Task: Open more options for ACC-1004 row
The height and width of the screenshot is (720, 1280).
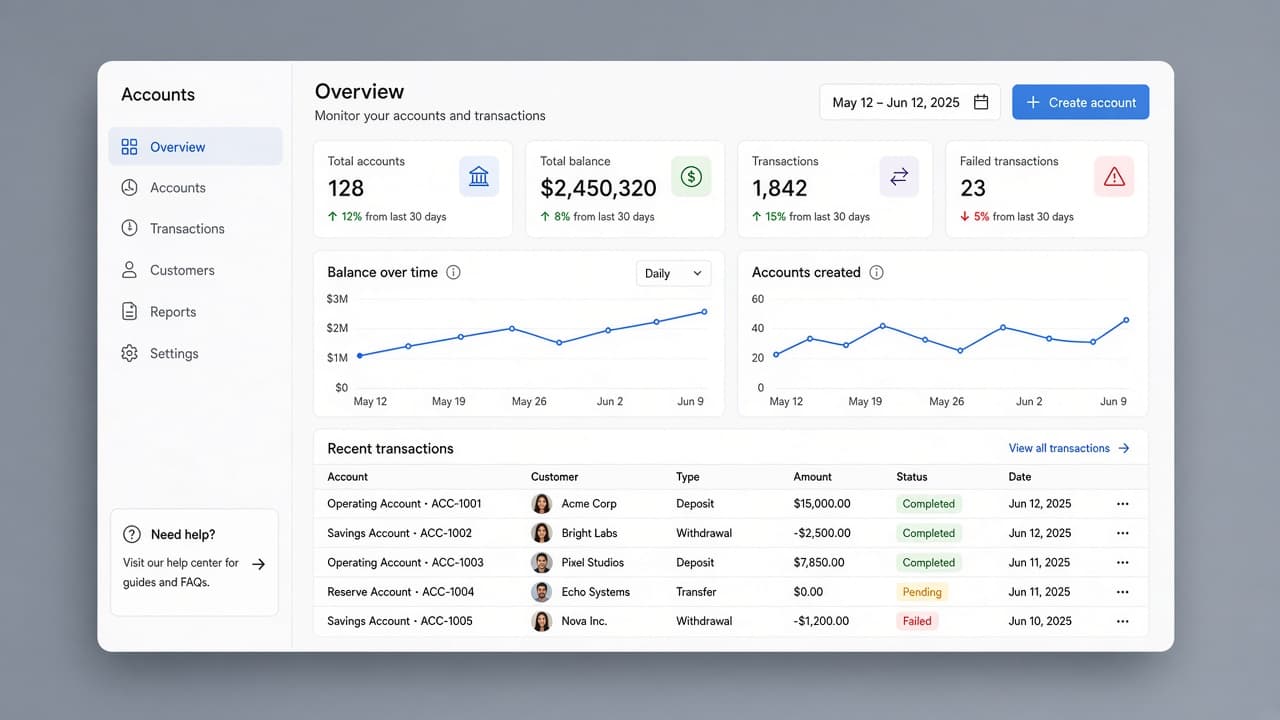Action: 1122,592
